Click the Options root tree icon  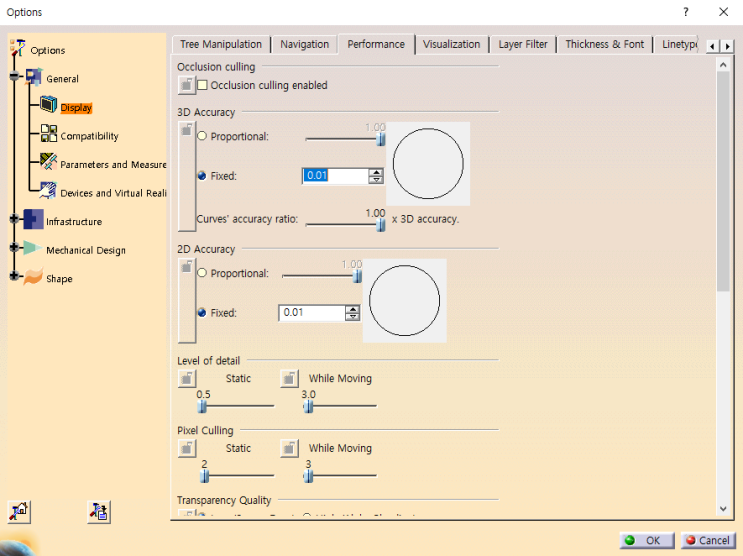coord(18,49)
